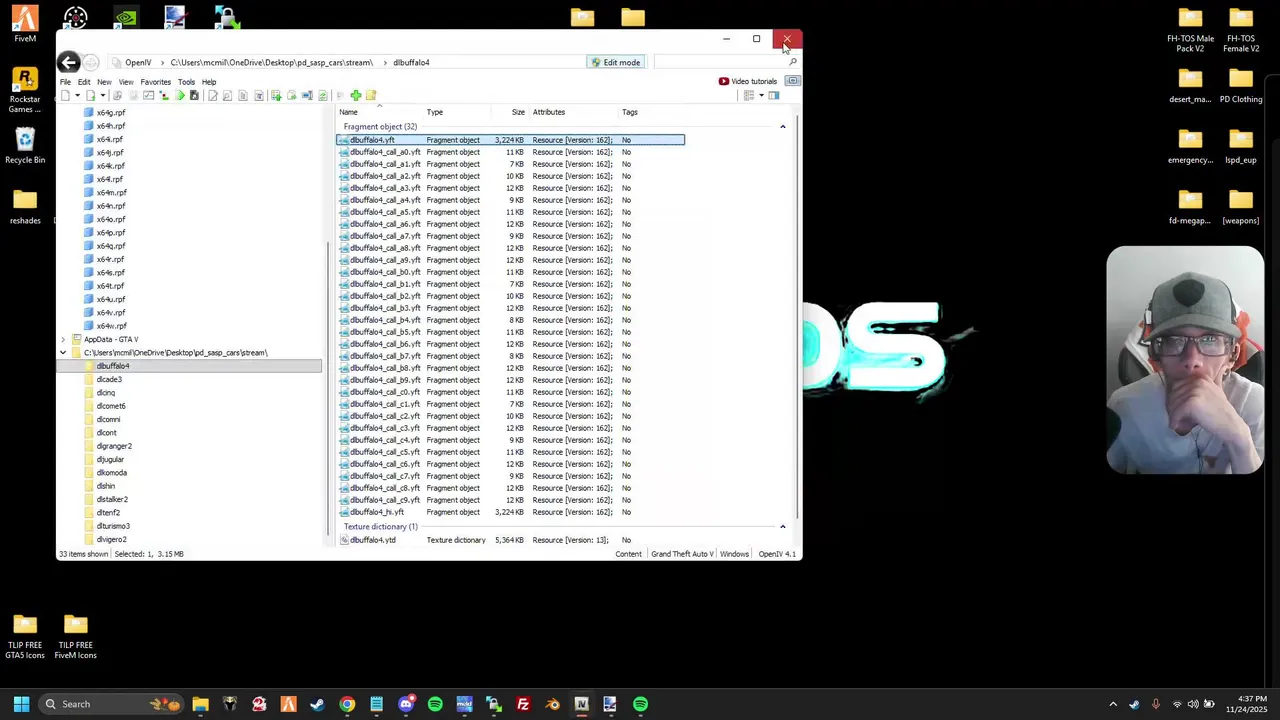This screenshot has width=1280, height=720.
Task: Click the dlbuffalo4 breadcrumb segment
Action: point(411,62)
